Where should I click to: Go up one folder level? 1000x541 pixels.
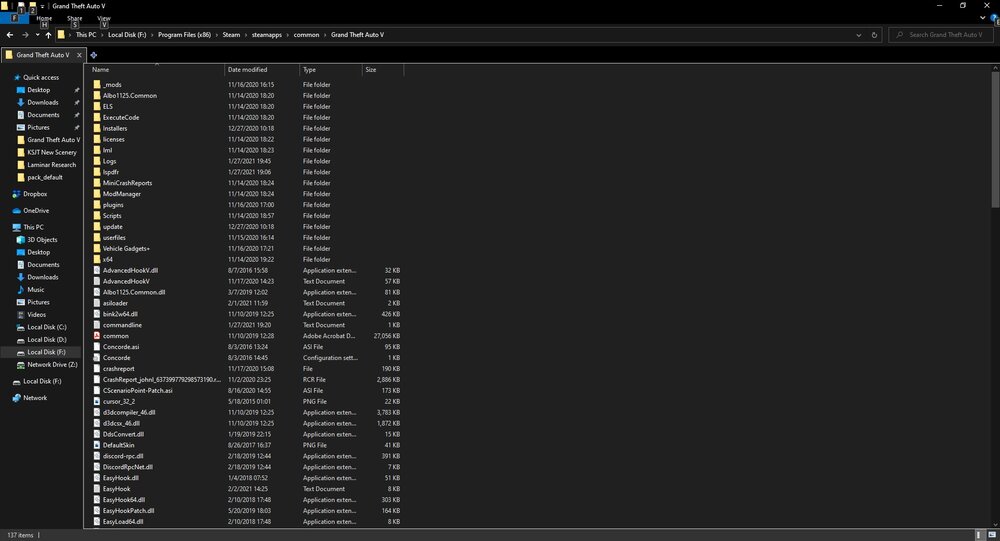pos(48,35)
